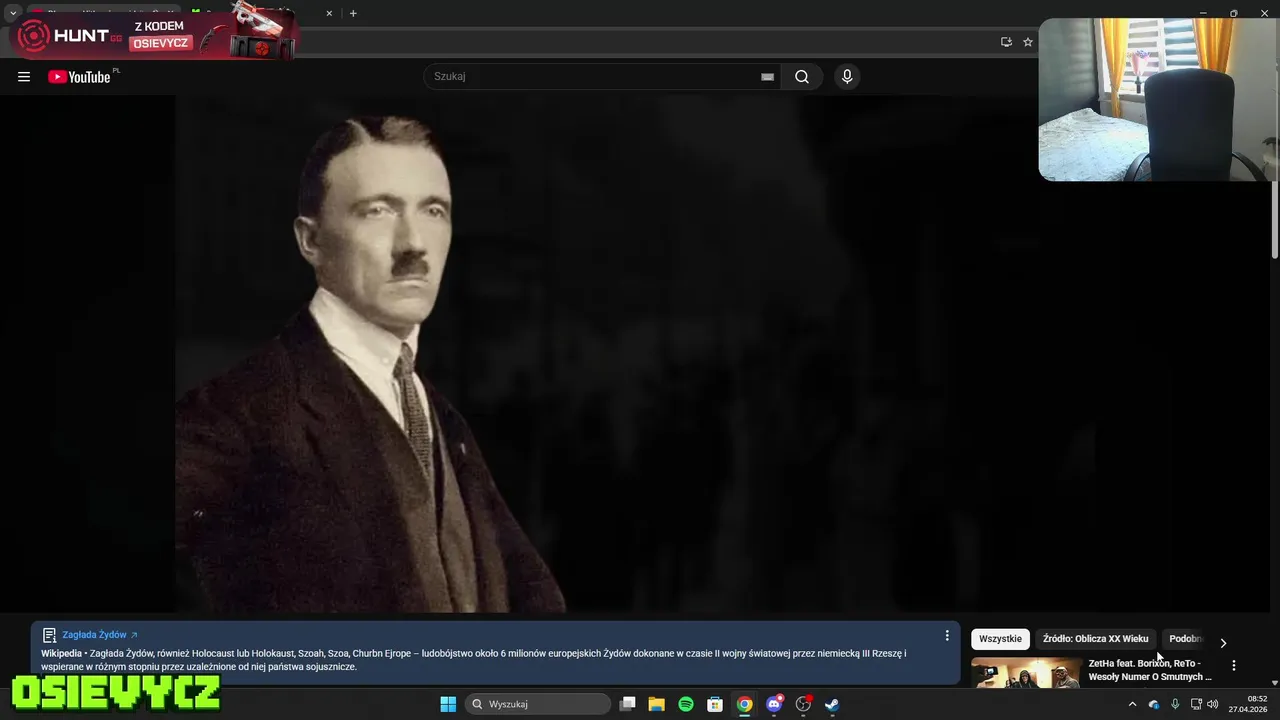Open the clock showing 08:52
Viewport: 1280px width, 720px height.
pyautogui.click(x=1248, y=704)
